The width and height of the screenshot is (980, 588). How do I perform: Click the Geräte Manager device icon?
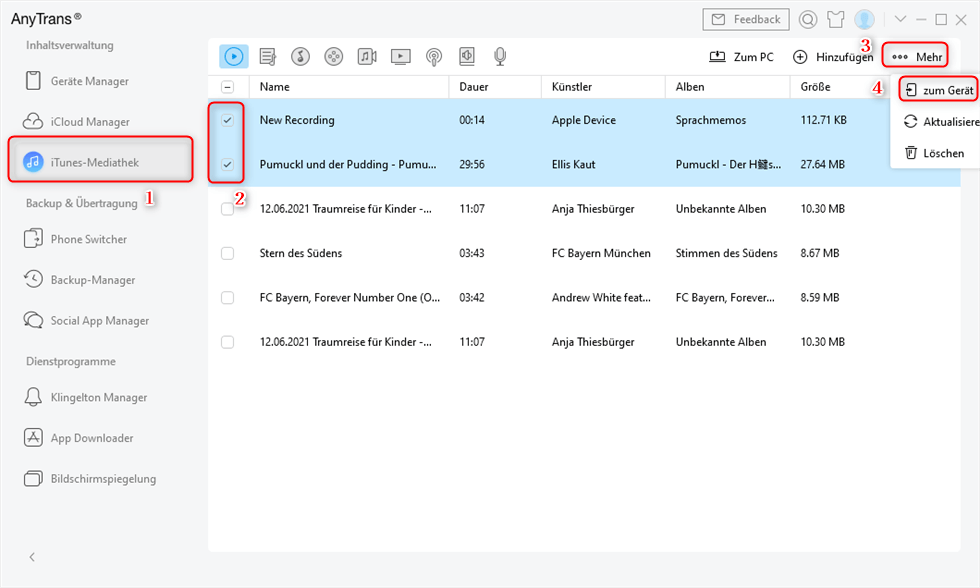(x=33, y=81)
